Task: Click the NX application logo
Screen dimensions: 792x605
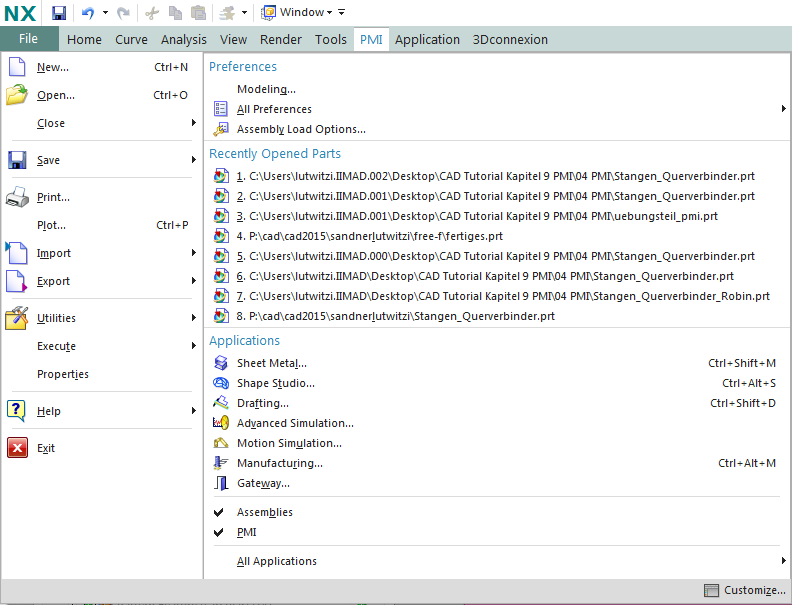Action: click(20, 14)
